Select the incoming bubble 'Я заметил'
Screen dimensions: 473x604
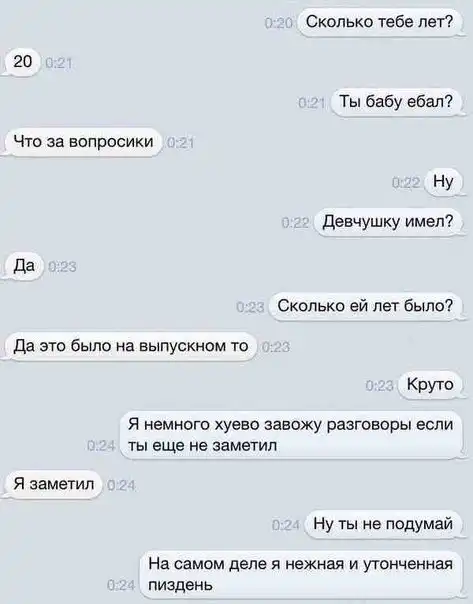point(54,485)
